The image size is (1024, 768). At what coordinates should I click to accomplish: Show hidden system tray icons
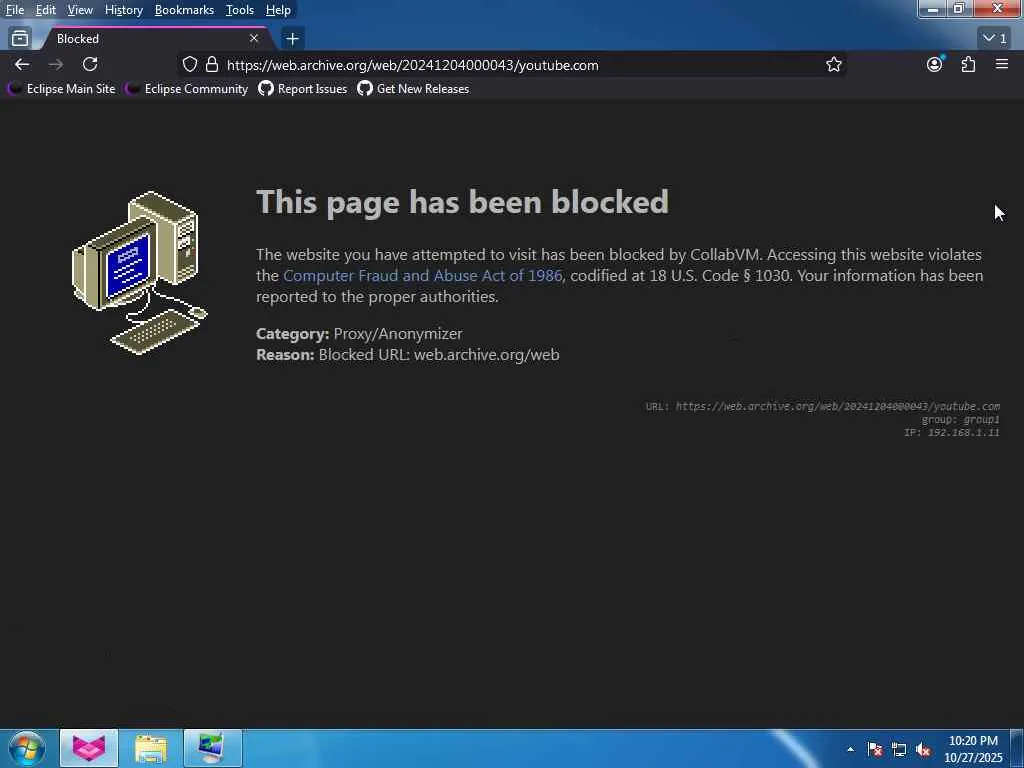850,749
